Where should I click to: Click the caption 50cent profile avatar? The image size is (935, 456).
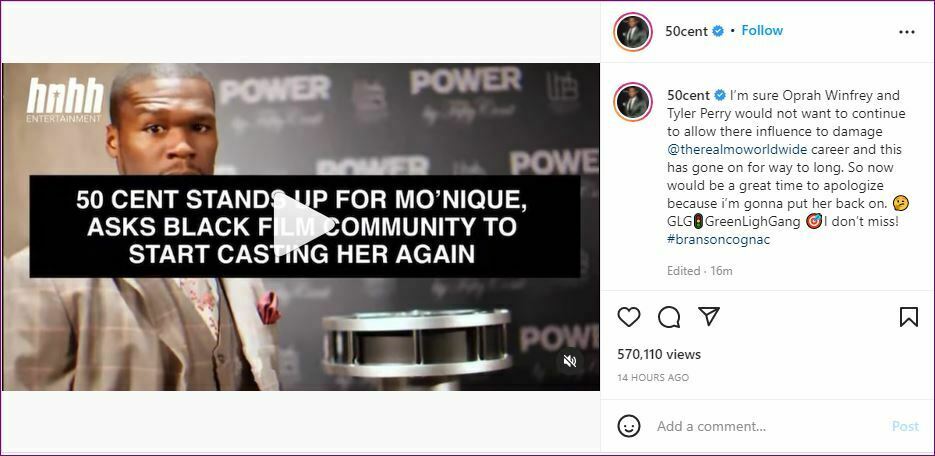pyautogui.click(x=633, y=101)
